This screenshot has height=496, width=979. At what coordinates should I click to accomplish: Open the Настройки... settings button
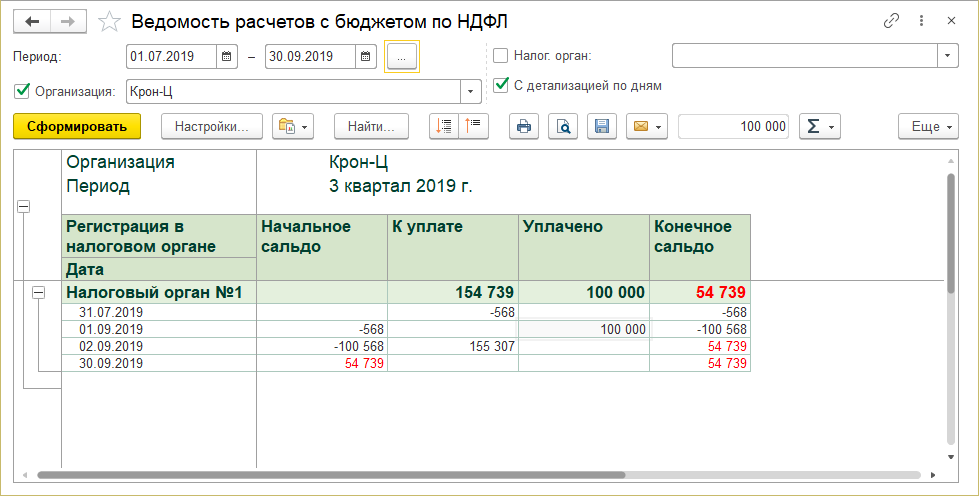(211, 126)
